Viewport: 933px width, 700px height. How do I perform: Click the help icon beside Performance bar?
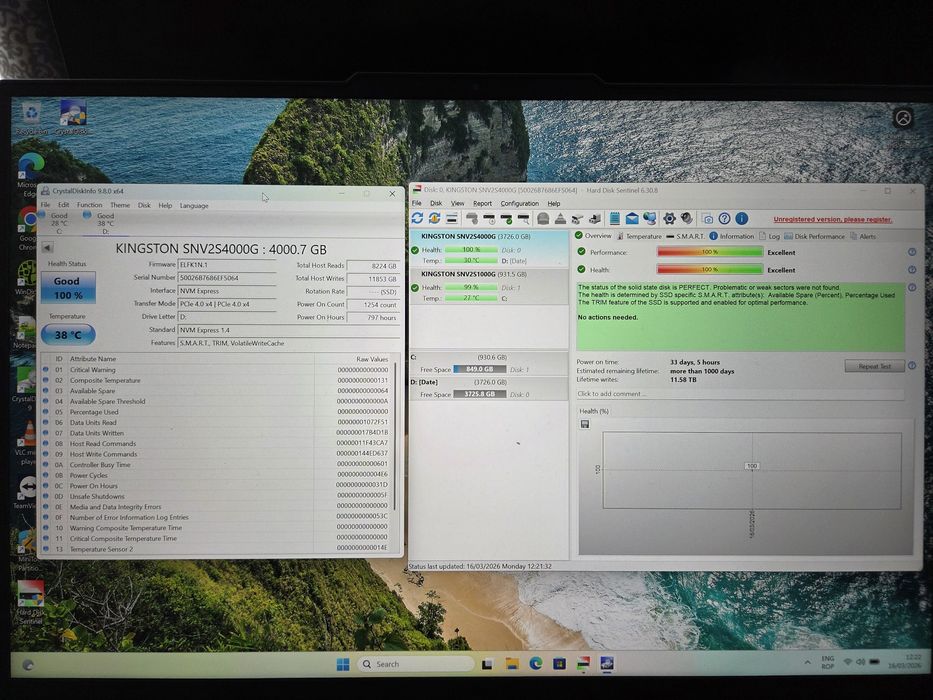pos(912,252)
